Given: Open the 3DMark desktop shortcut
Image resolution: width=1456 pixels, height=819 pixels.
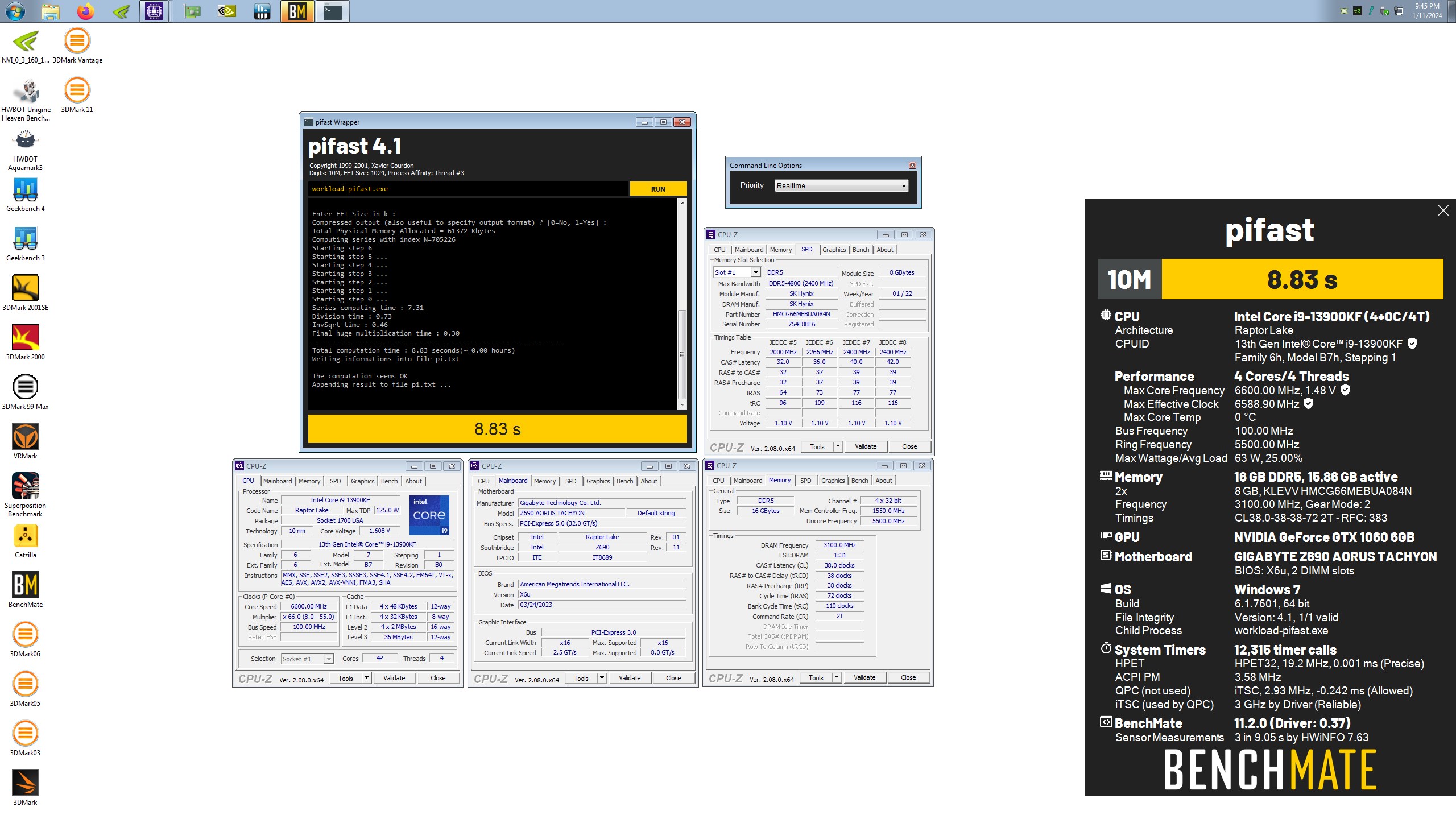Looking at the screenshot, I should [x=26, y=788].
